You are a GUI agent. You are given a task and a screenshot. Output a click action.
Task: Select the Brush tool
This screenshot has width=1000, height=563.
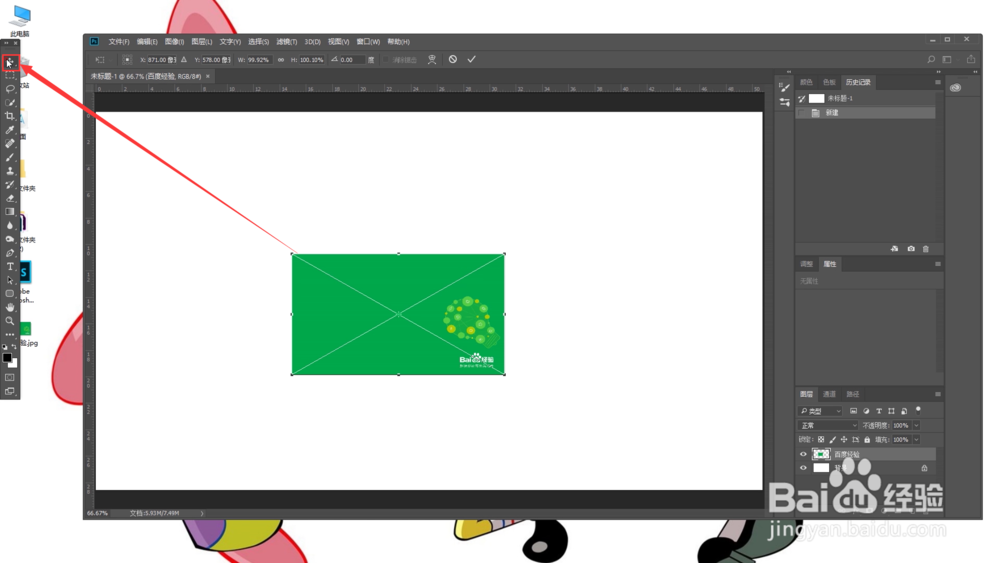10,157
